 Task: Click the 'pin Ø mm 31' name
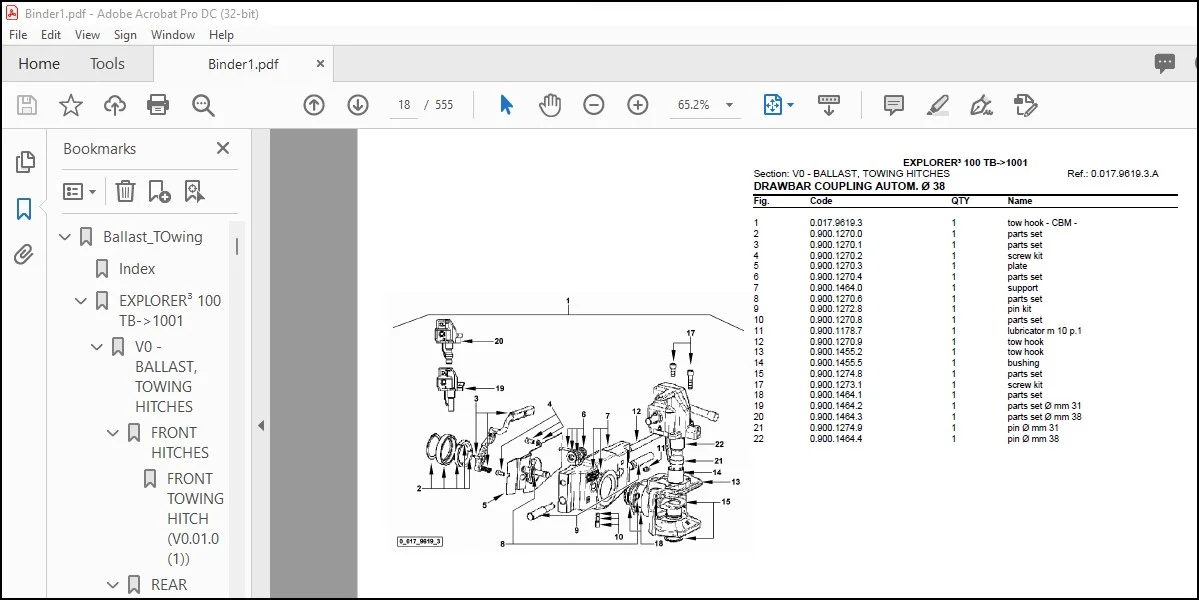coord(1032,428)
